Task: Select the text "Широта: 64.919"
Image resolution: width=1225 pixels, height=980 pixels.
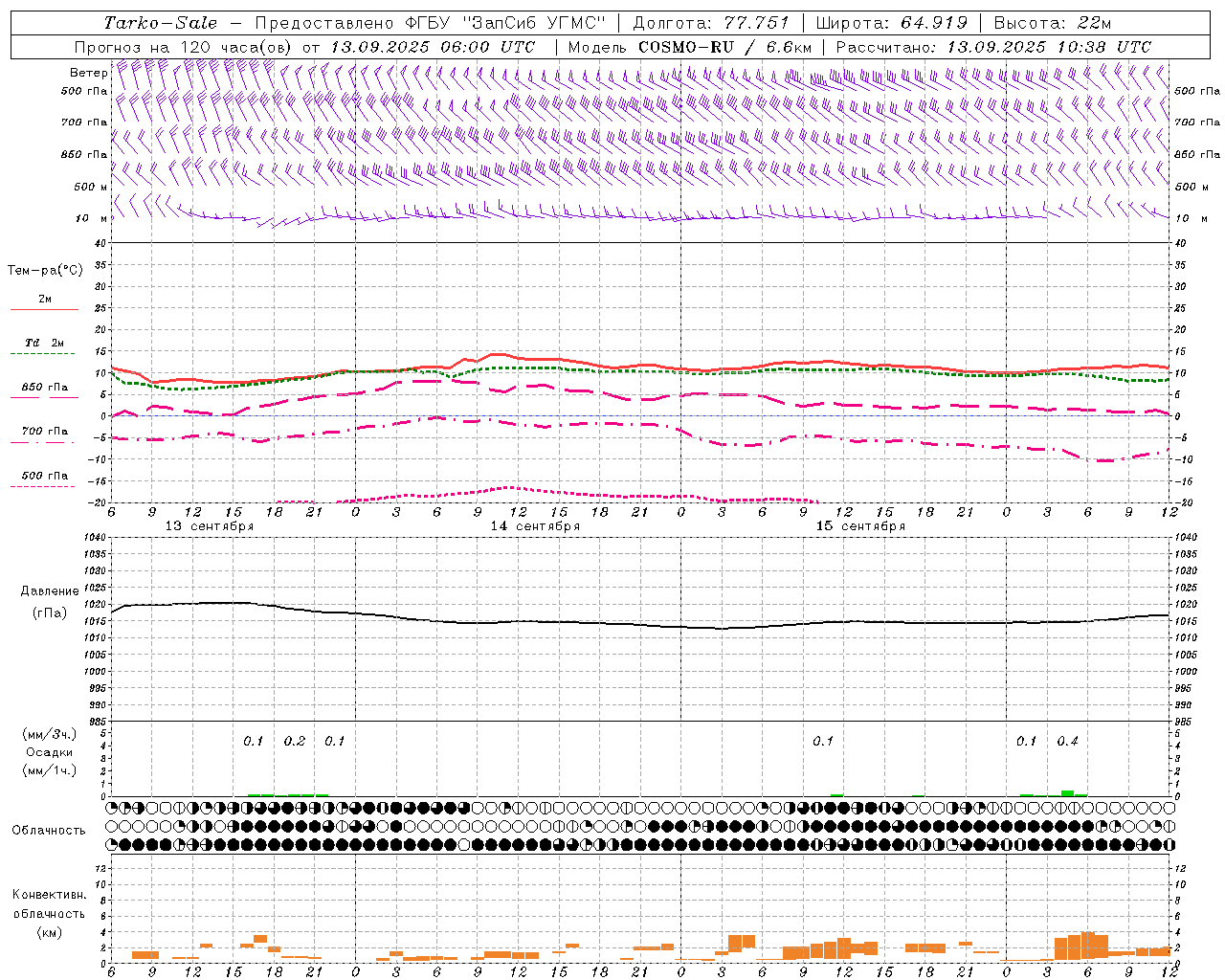Action: (891, 23)
